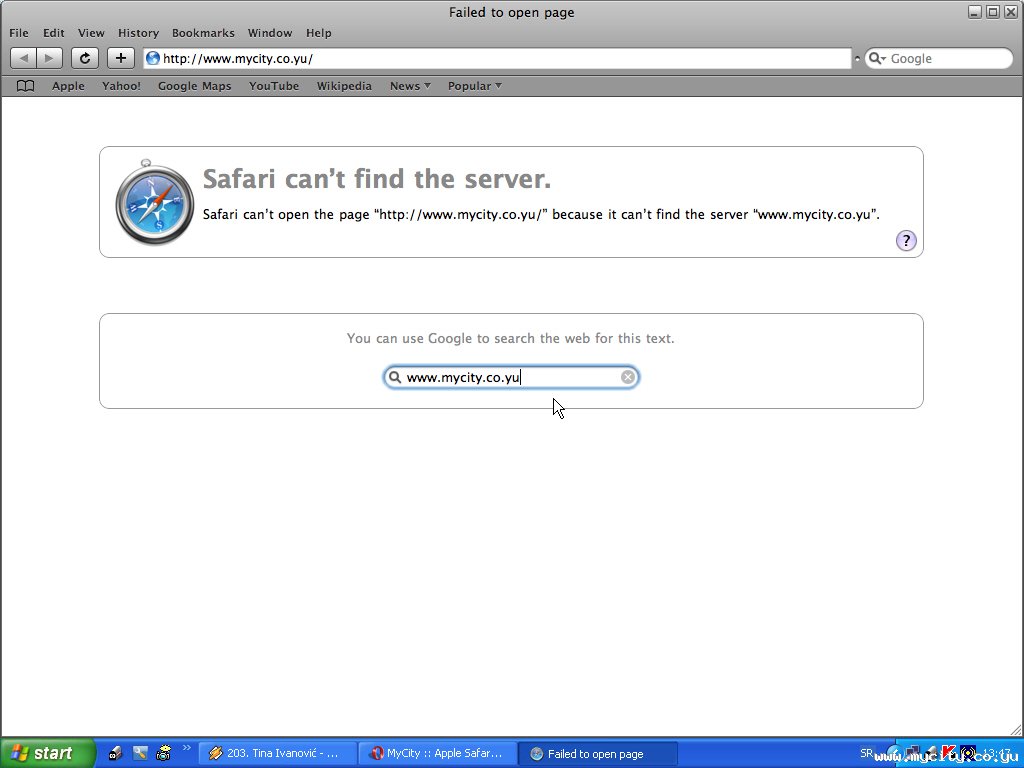Open the Google Maps bookmark

point(195,86)
